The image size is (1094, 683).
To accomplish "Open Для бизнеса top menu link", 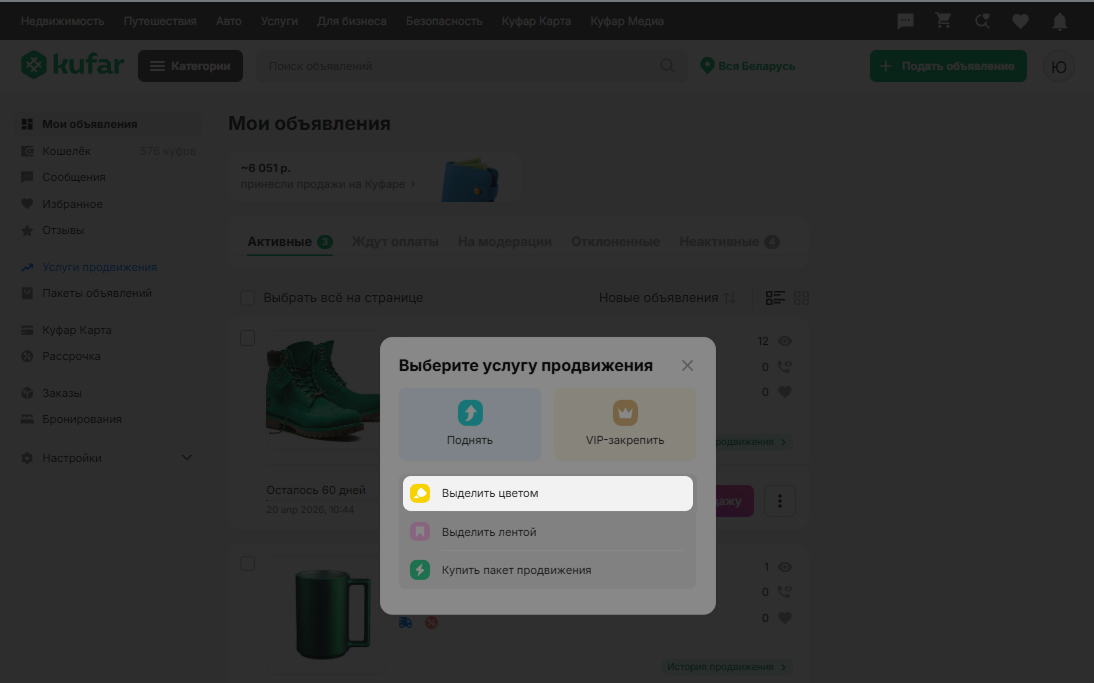I will click(352, 22).
